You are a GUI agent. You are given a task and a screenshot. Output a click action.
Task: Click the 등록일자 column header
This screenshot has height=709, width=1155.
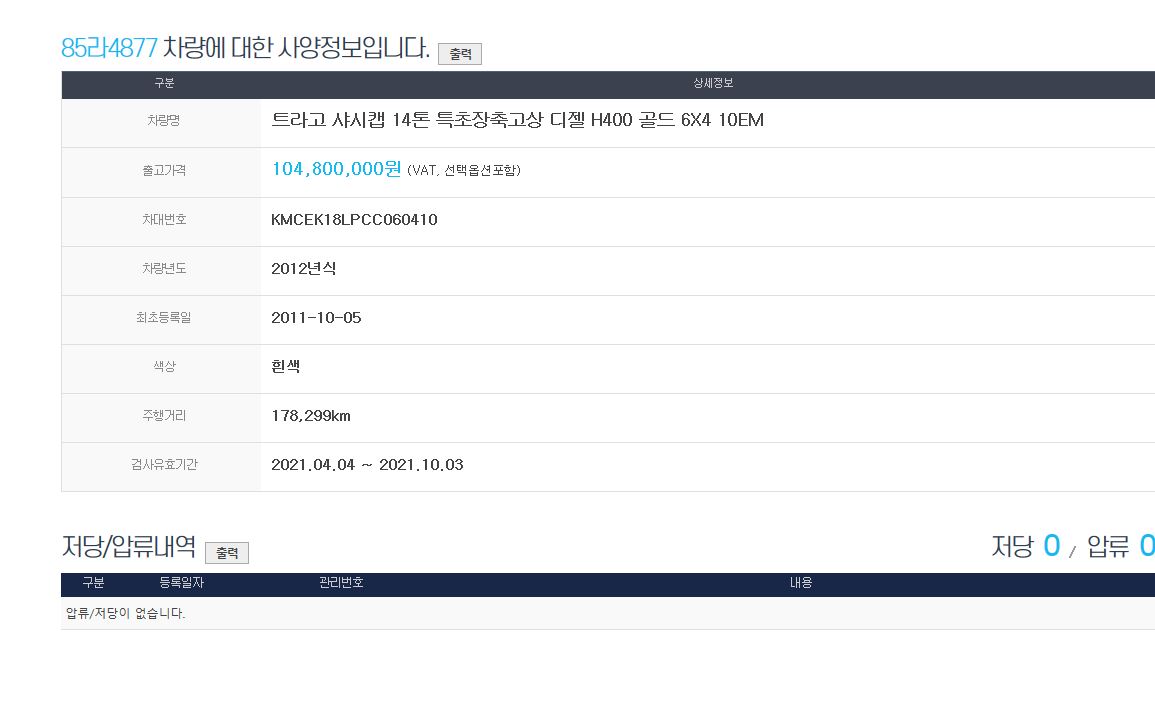point(181,582)
